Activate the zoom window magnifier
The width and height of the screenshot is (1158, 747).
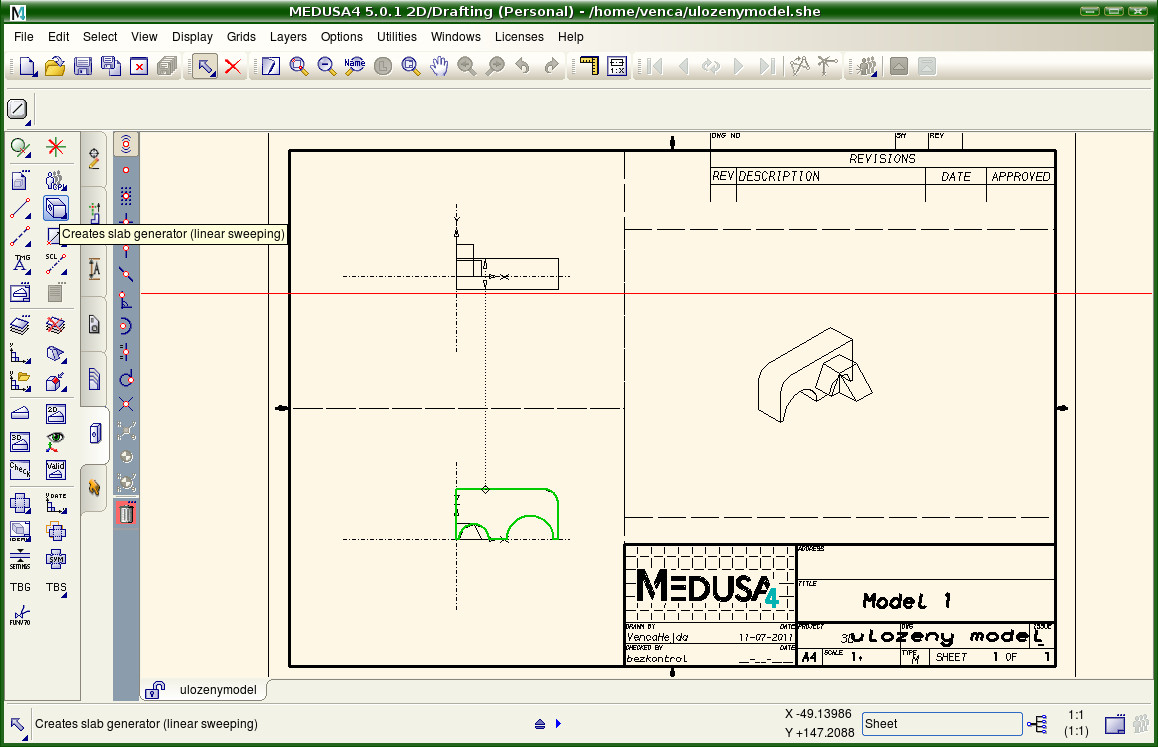(299, 66)
